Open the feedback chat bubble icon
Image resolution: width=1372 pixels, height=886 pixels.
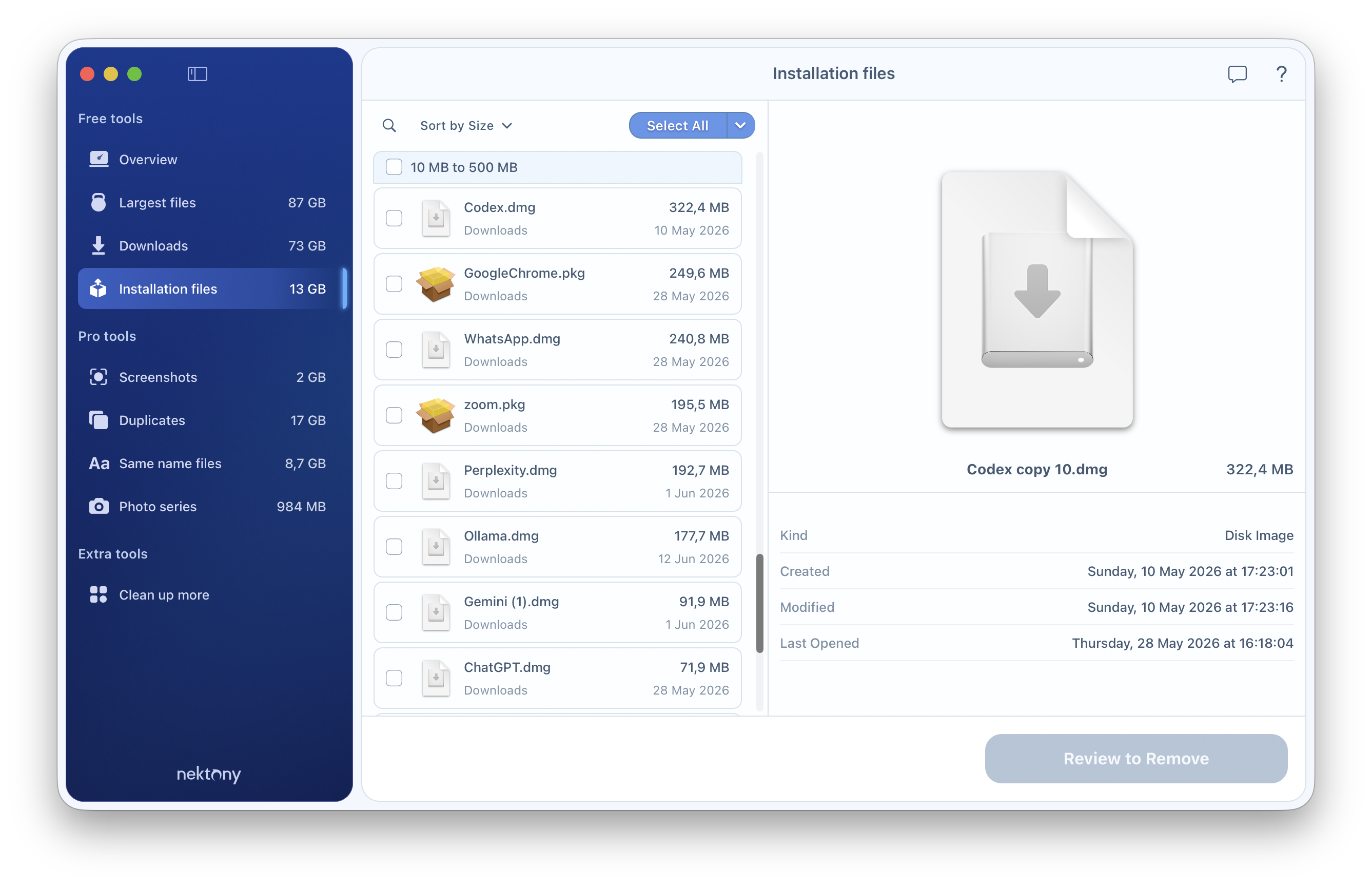click(x=1237, y=74)
